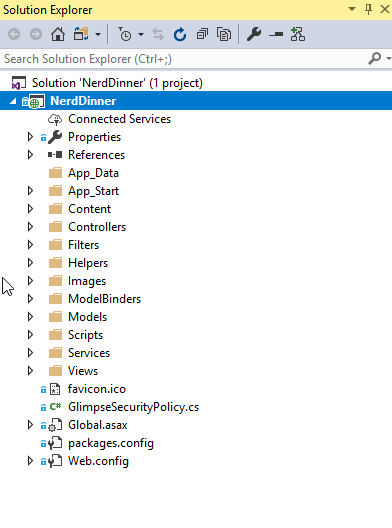Viewport: 392px width, 528px height.
Task: Expand the Controllers folder
Action: 30,227
